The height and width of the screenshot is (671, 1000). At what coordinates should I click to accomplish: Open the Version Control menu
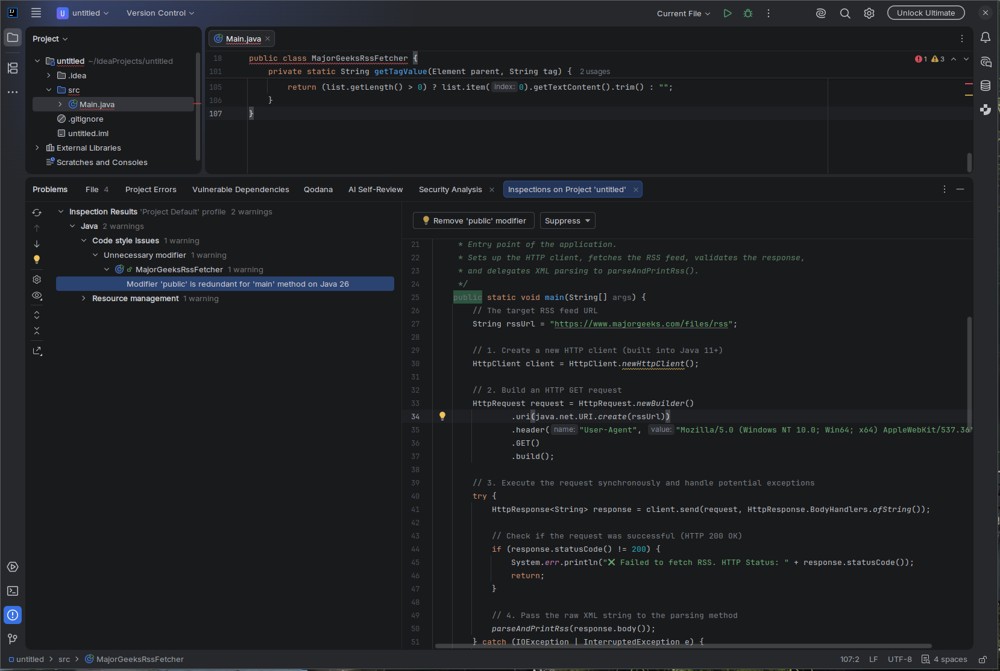coord(160,13)
